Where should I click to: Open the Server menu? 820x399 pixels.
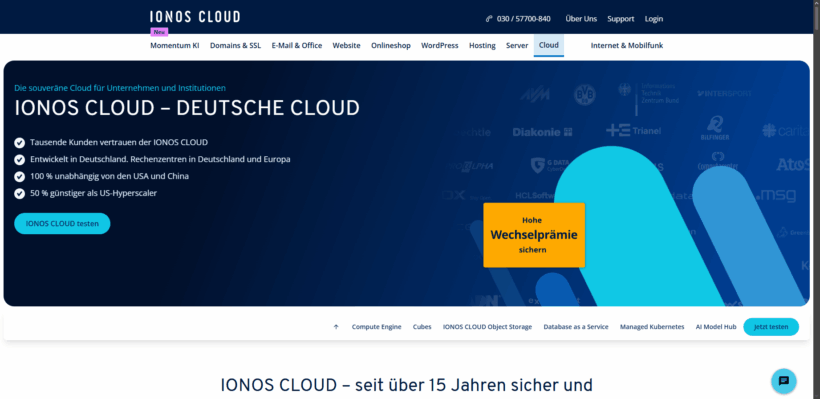pyautogui.click(x=517, y=45)
